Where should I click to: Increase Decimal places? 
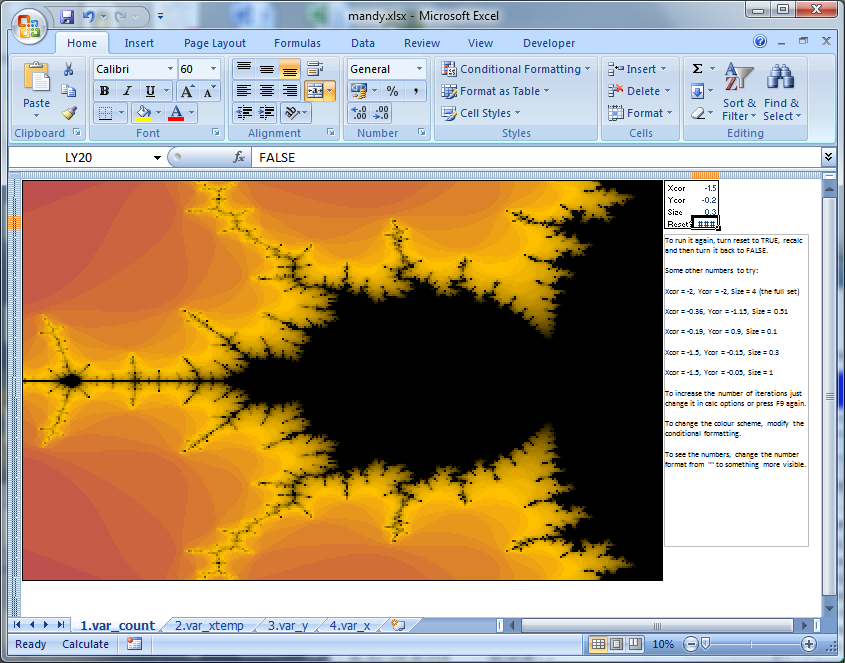pyautogui.click(x=359, y=113)
